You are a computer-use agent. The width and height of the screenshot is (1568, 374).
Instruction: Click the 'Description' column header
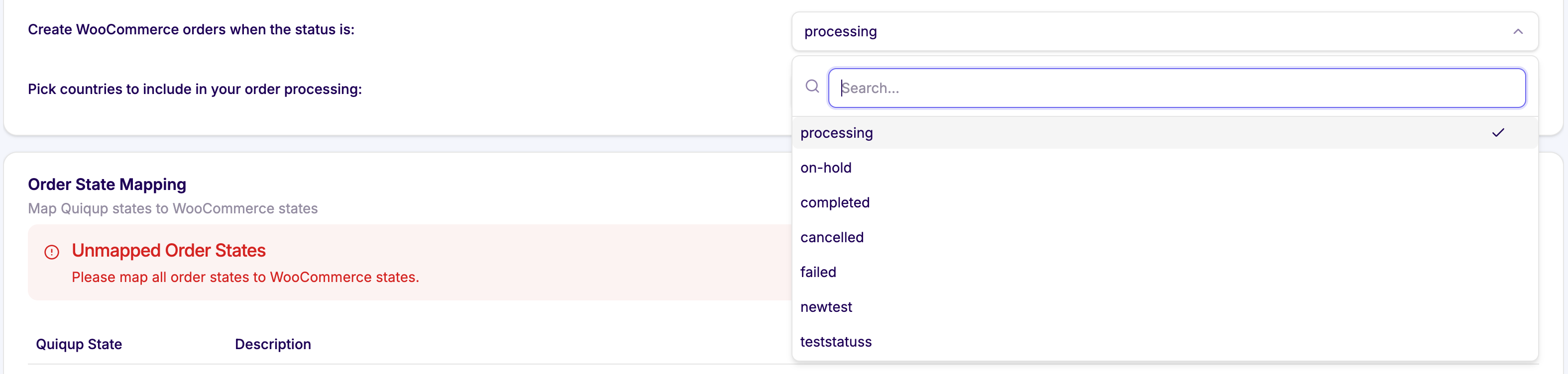pos(273,344)
